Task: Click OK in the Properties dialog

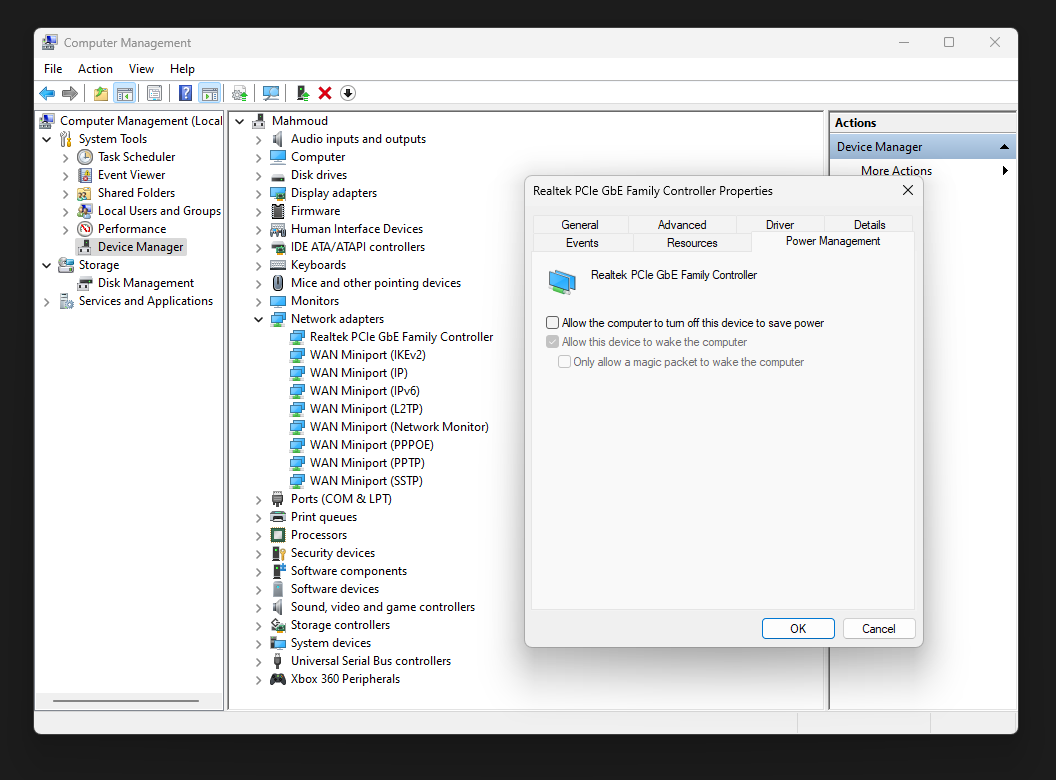Action: click(x=798, y=628)
